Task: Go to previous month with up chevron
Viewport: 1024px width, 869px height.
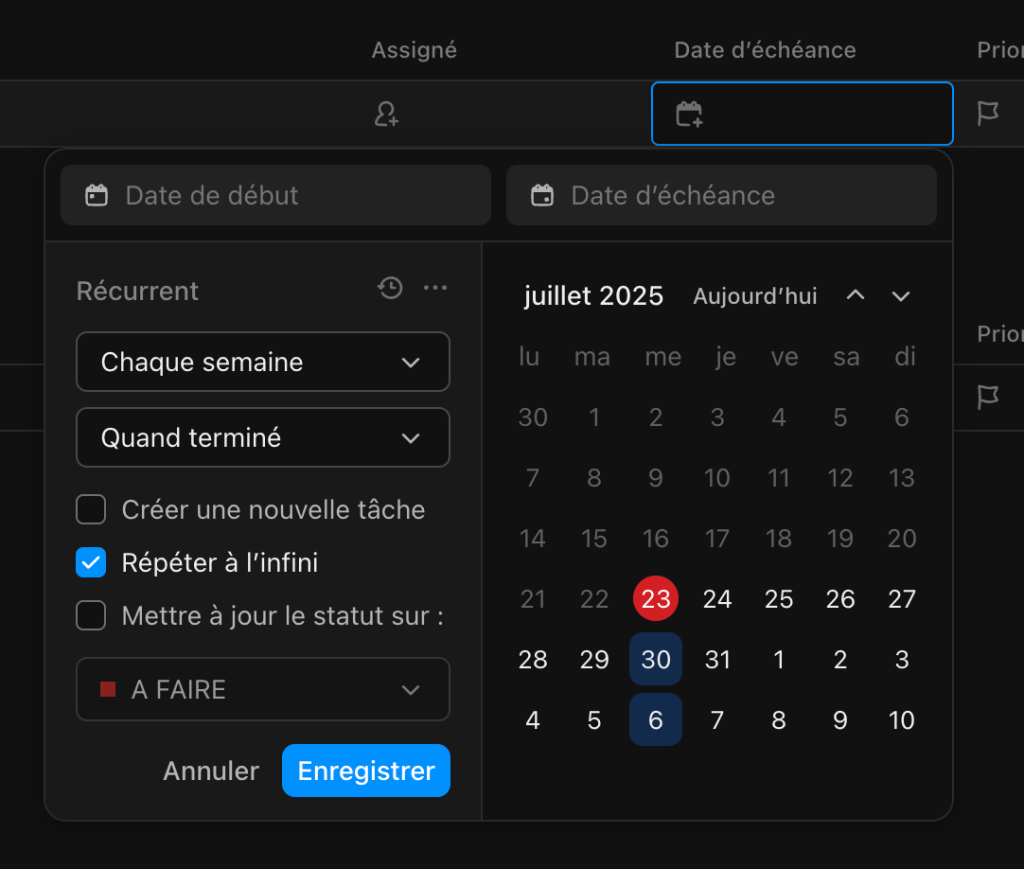Action: pos(855,296)
